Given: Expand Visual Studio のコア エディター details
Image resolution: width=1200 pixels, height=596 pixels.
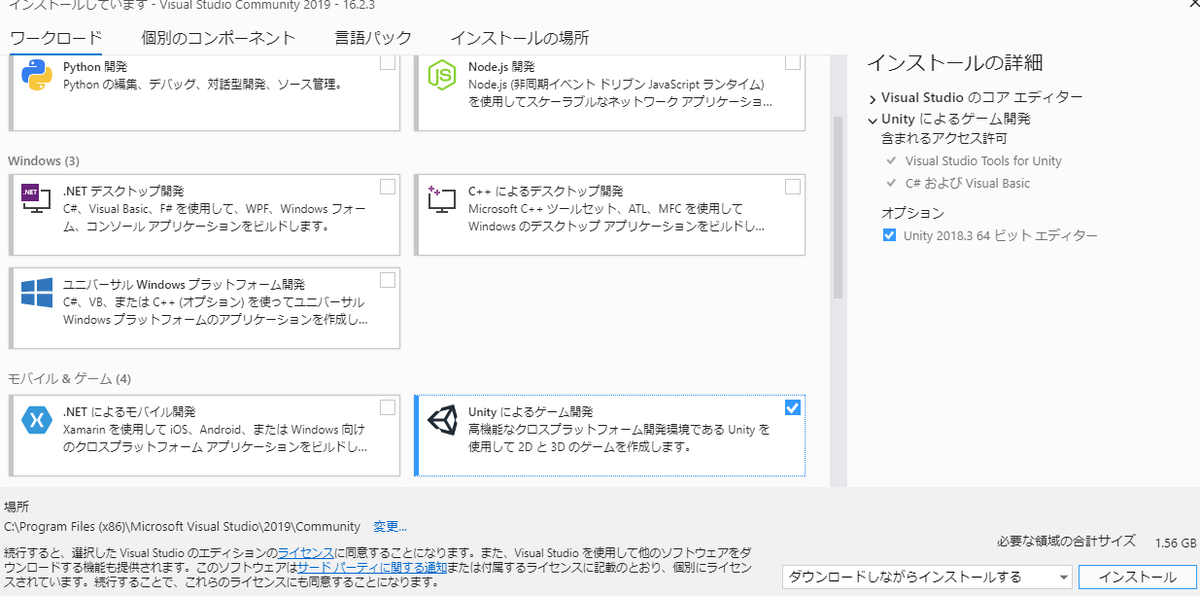Looking at the screenshot, I should click(871, 97).
